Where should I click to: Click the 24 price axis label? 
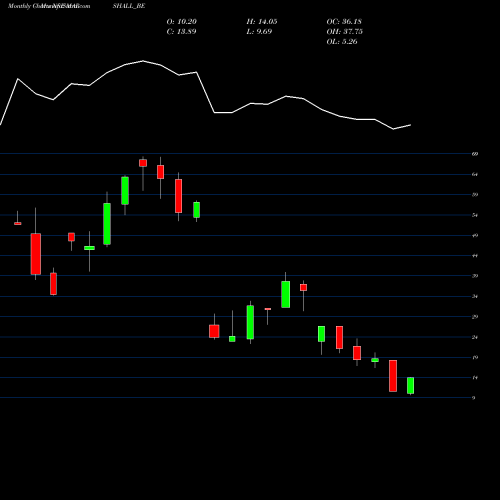tap(475, 337)
